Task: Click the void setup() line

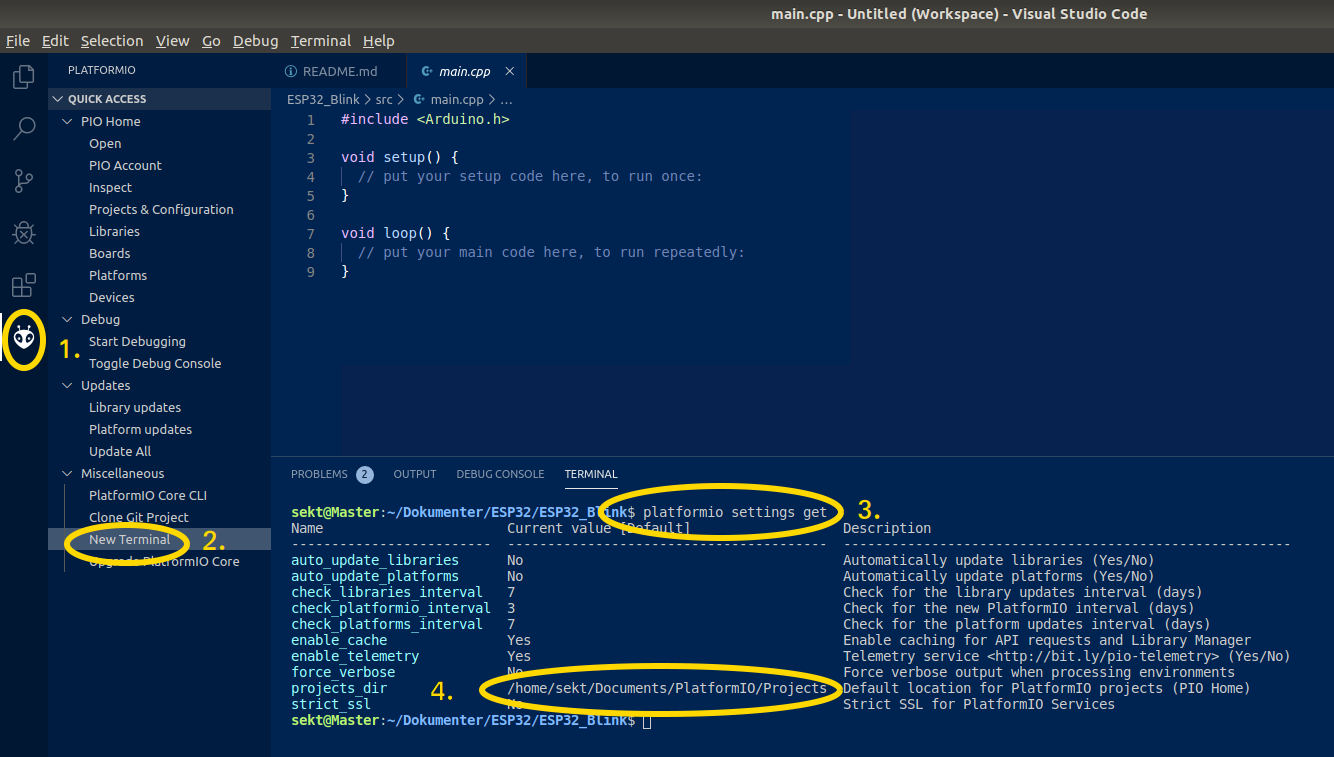Action: coord(399,157)
